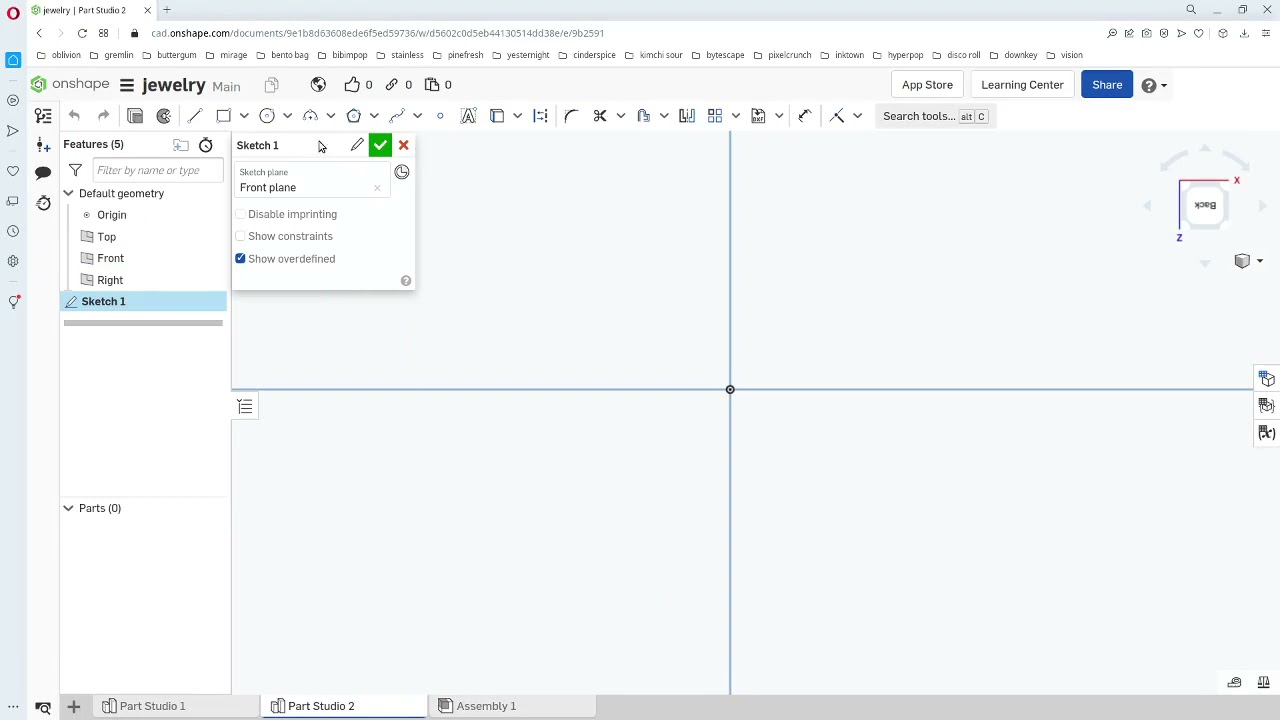The image size is (1280, 720).
Task: Uncheck Show overdefined checkbox
Action: click(x=240, y=259)
